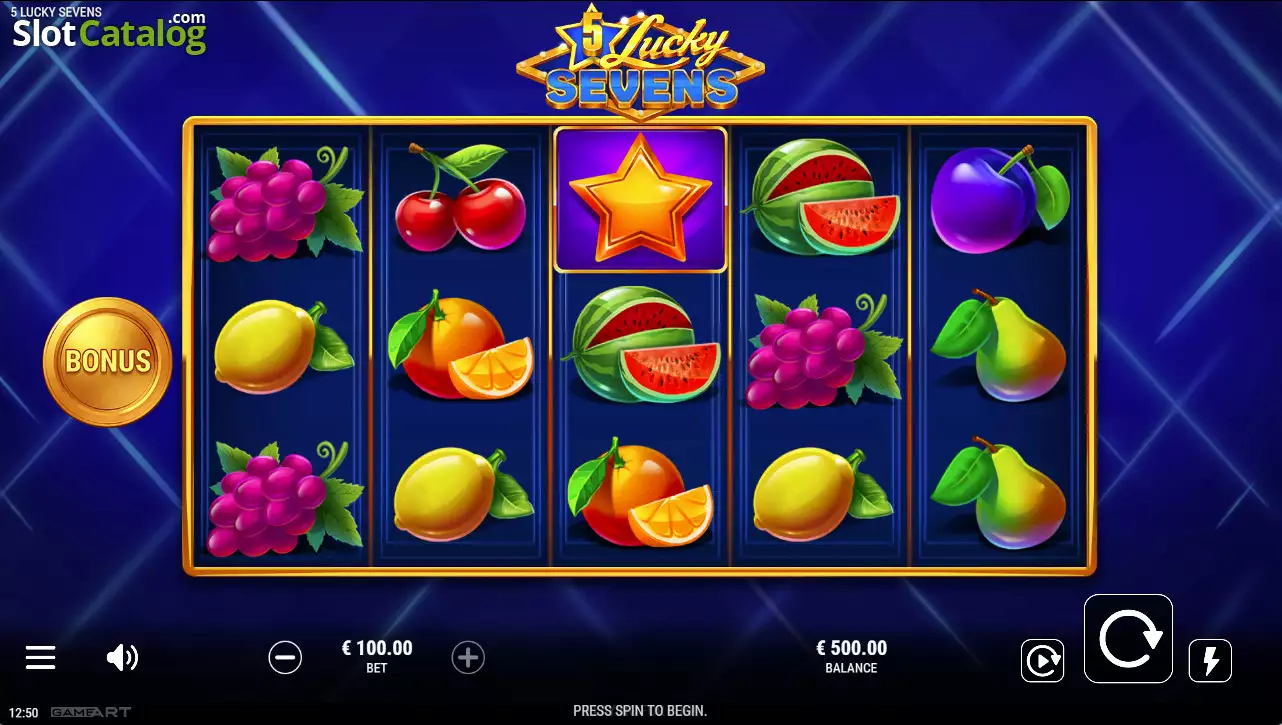Click the top-row watermelon on fourth reel
This screenshot has width=1282, height=725.
click(x=822, y=197)
